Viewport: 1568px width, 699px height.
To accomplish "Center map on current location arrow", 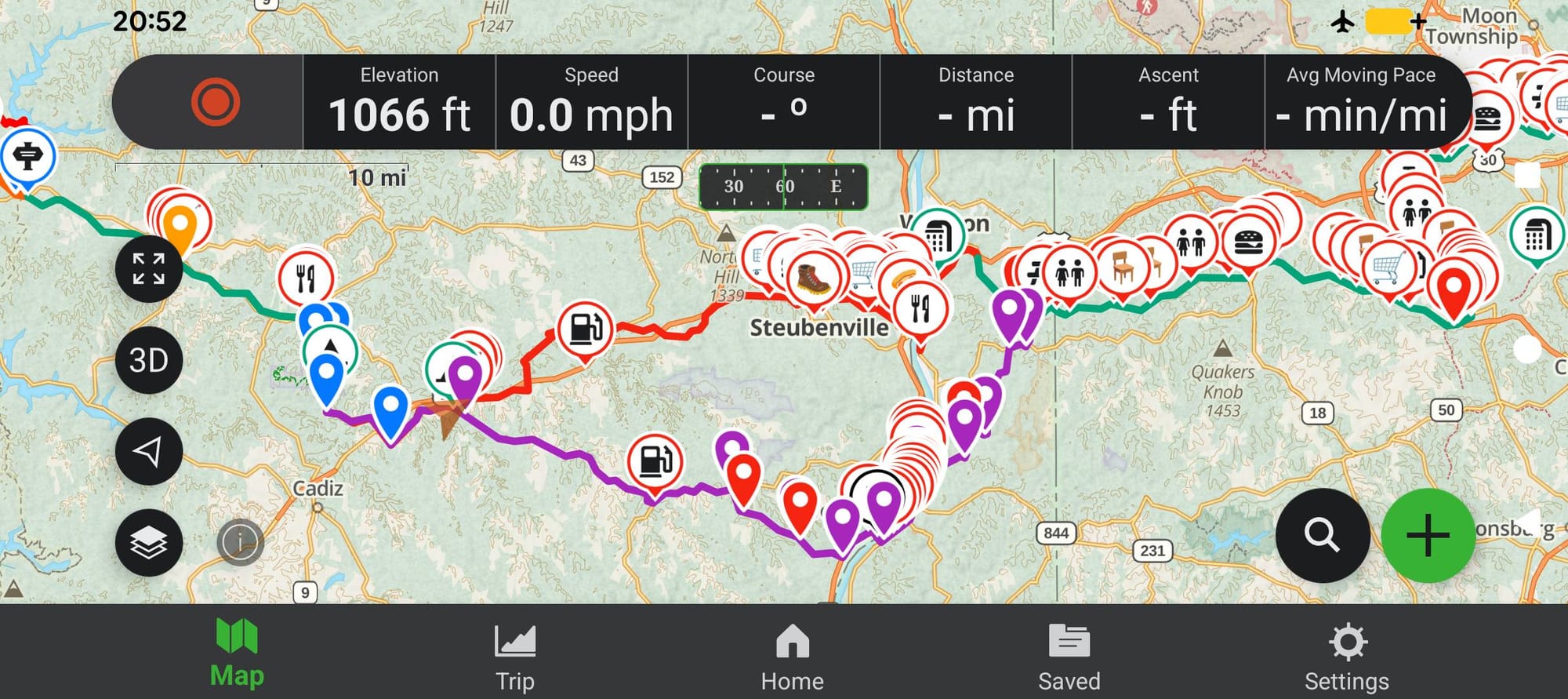I will click(x=149, y=451).
